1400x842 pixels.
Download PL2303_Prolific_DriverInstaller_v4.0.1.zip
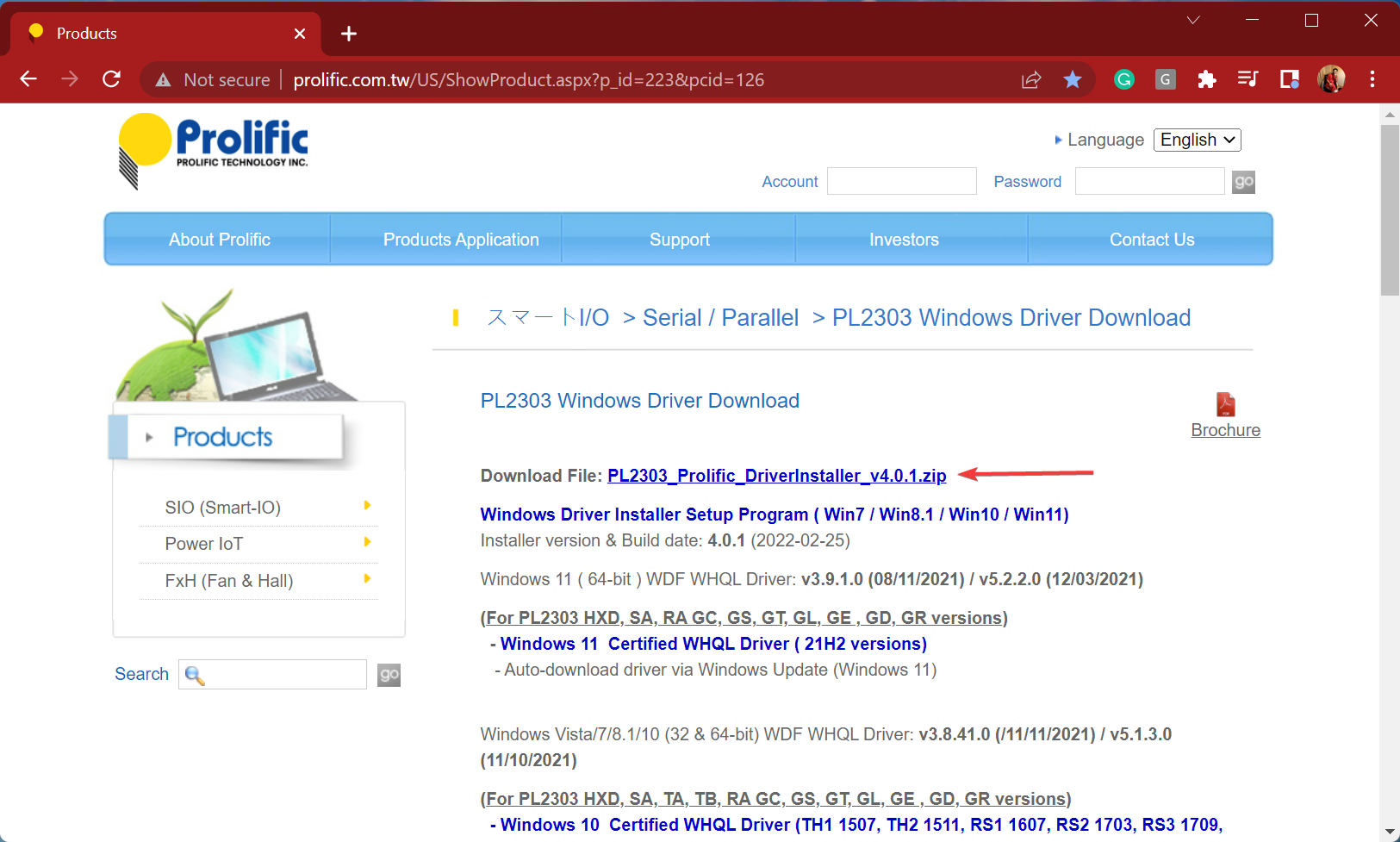pyautogui.click(x=775, y=475)
